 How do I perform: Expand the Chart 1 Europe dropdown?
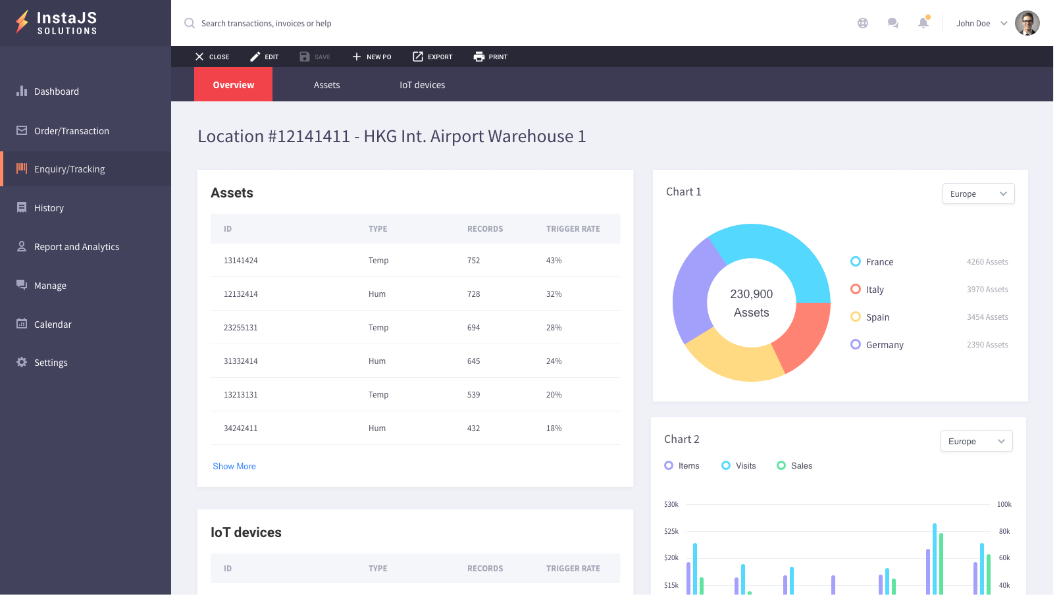coord(977,194)
